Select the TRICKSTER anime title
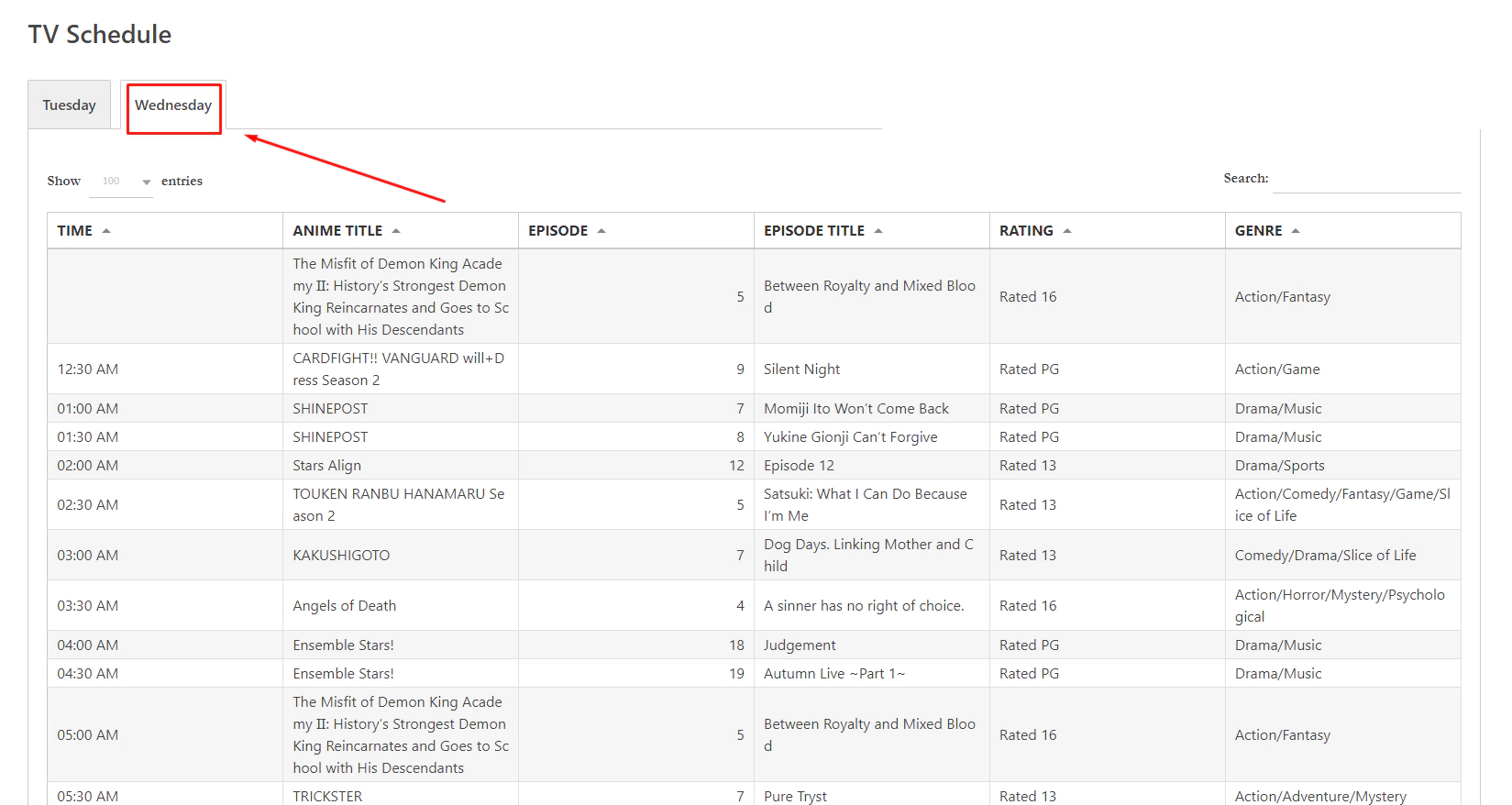 pos(327,796)
